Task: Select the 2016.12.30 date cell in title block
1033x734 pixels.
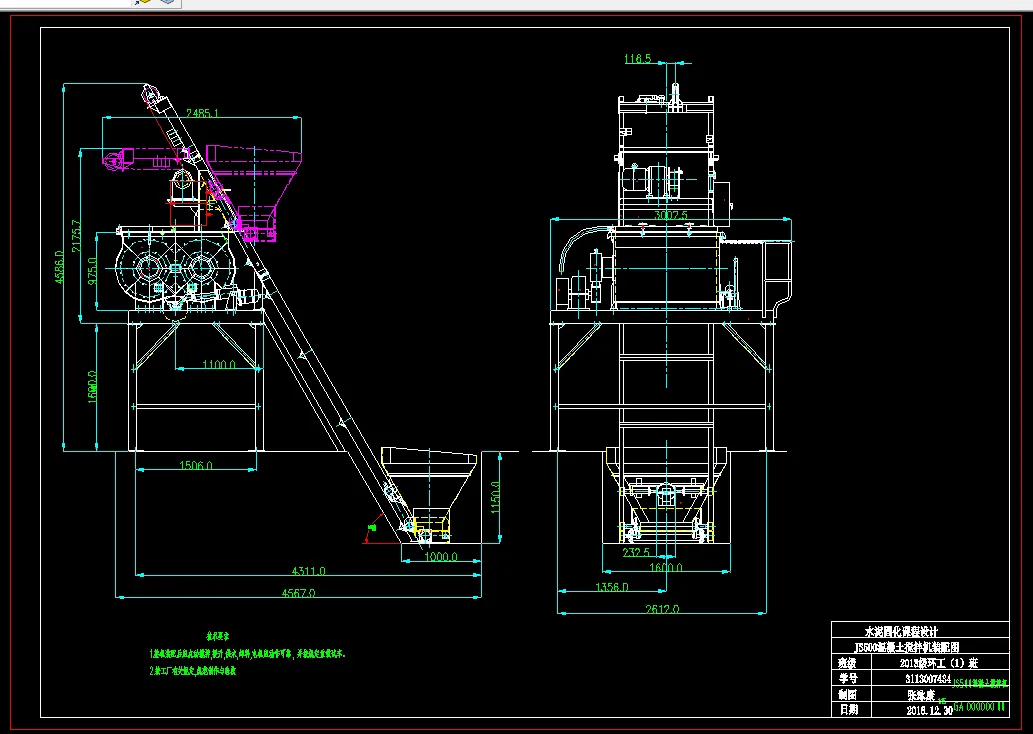Action: [930, 710]
